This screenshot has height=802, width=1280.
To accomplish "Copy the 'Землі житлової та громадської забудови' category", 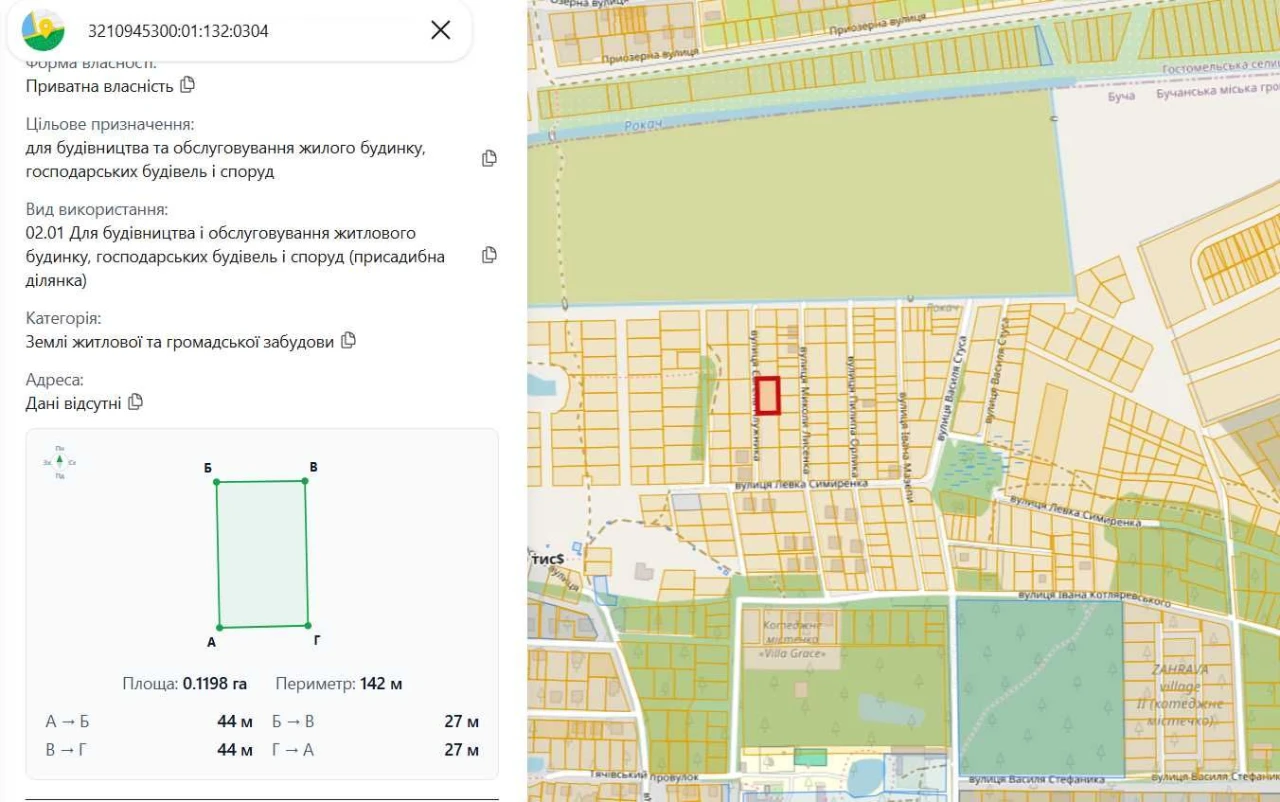I will [x=348, y=340].
